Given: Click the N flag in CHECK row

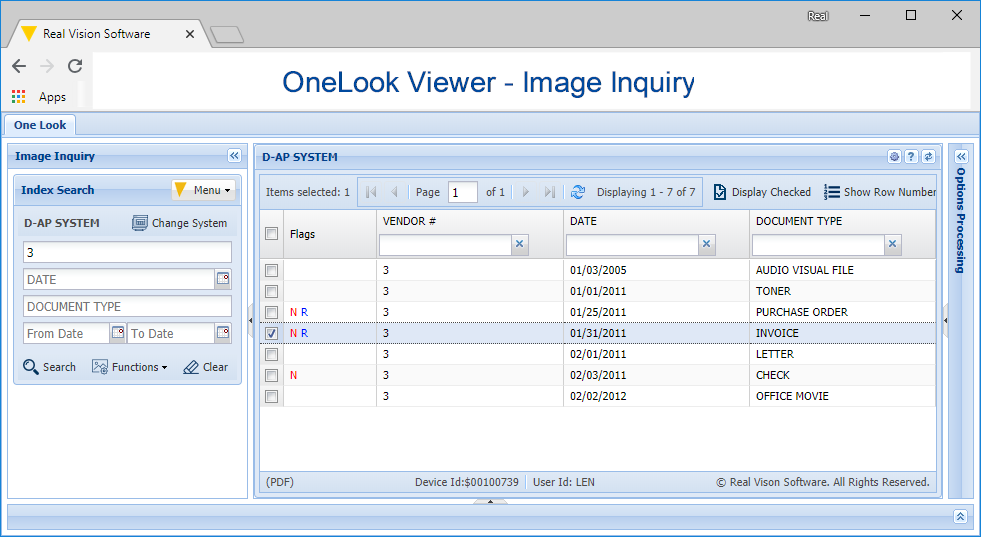Looking at the screenshot, I should tap(293, 375).
